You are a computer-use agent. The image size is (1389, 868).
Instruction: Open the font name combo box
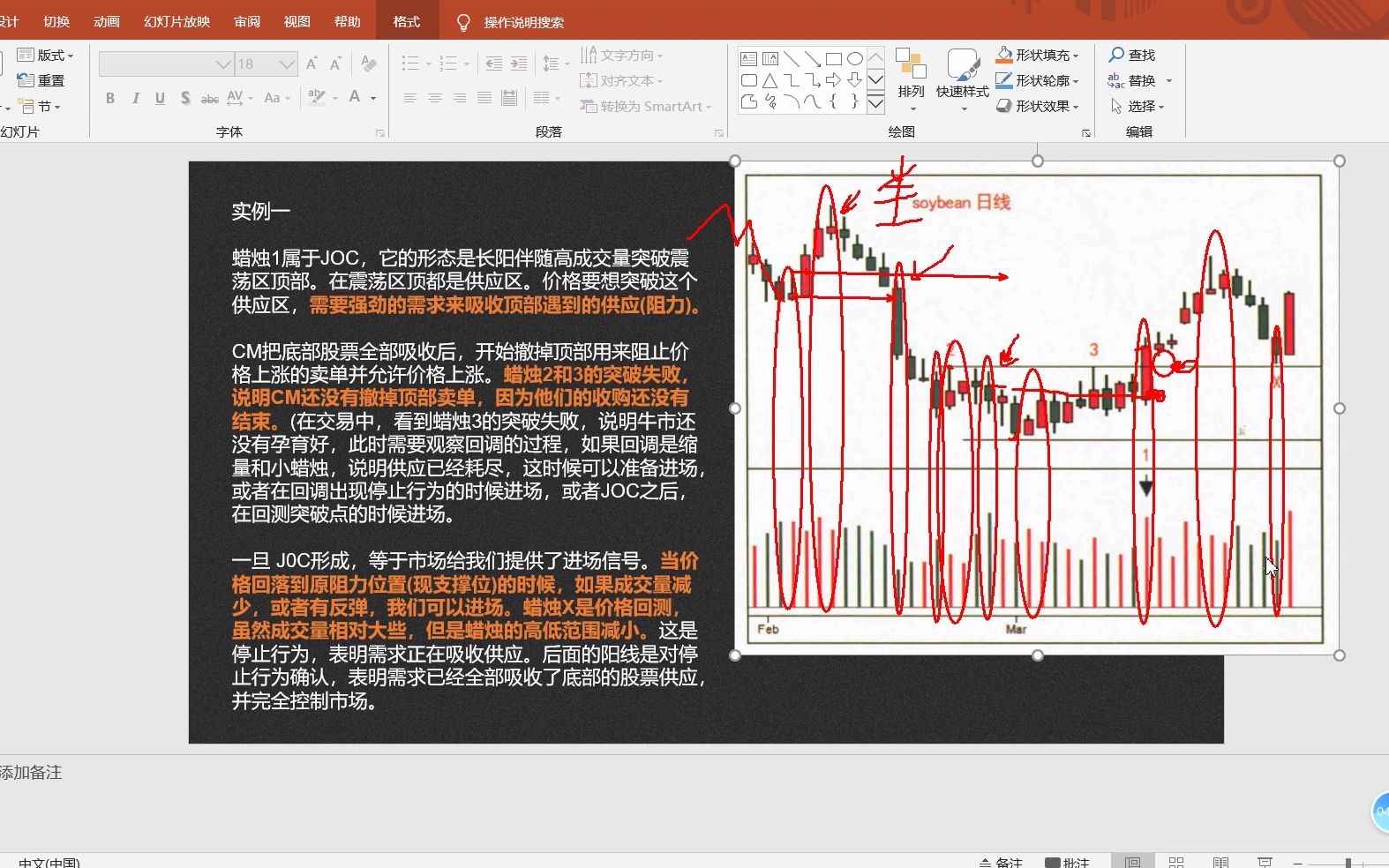pyautogui.click(x=166, y=64)
